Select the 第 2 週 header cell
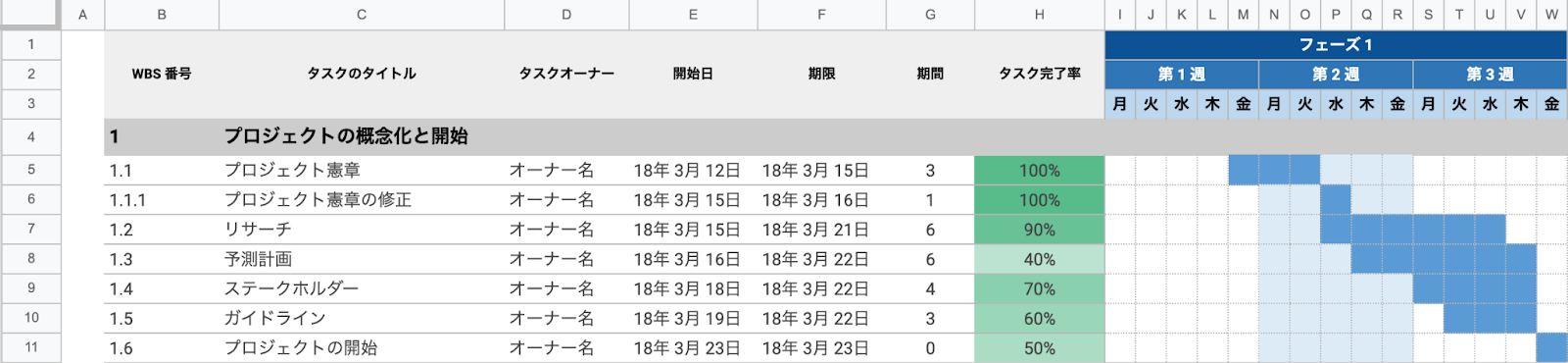1568x363 pixels. click(x=1336, y=75)
